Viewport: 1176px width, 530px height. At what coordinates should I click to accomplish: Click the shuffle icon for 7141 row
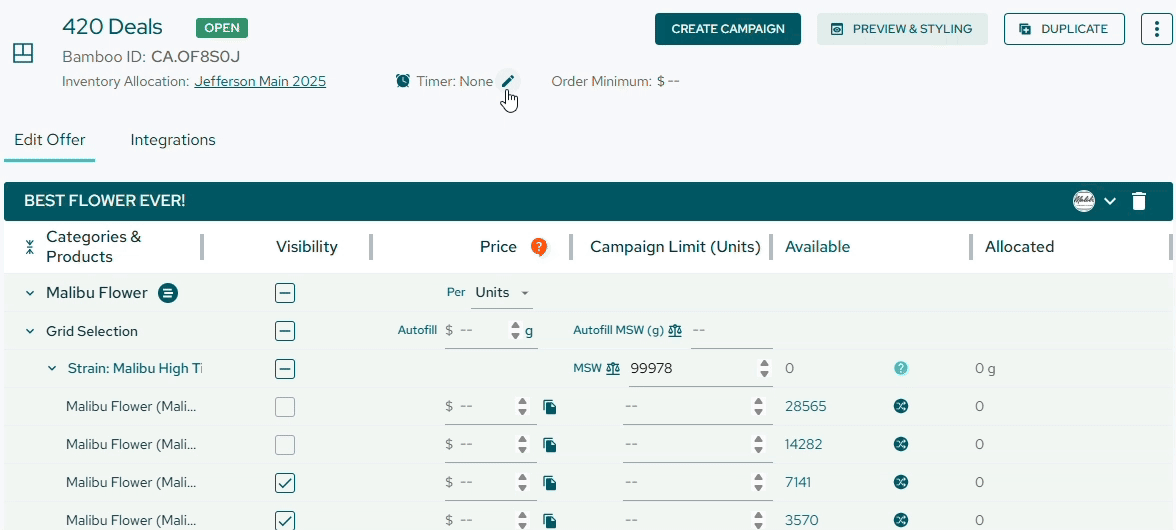901,482
